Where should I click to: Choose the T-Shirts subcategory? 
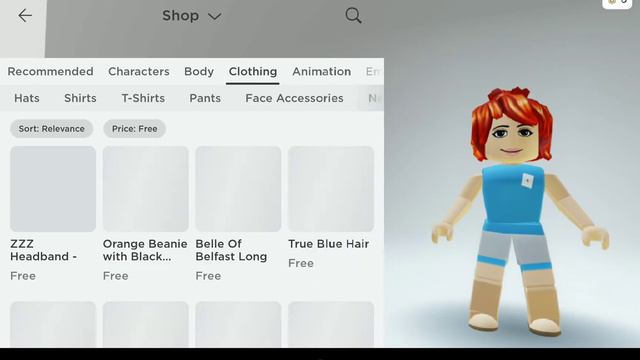click(x=143, y=98)
